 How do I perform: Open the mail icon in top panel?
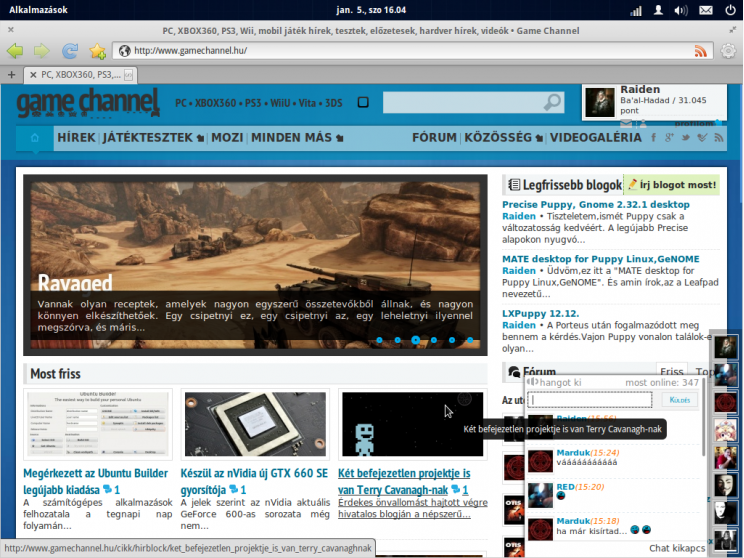(x=706, y=10)
